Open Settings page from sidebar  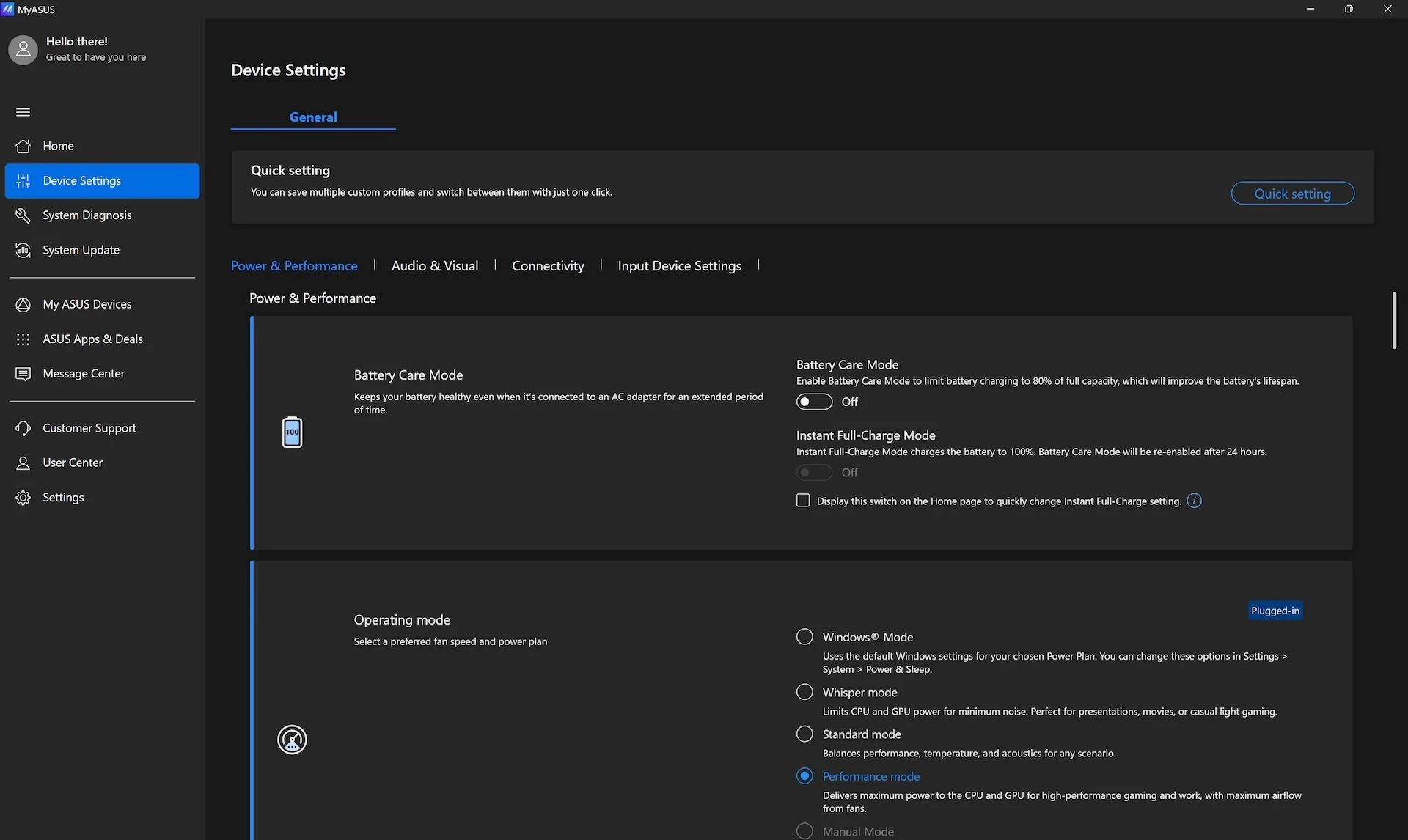click(102, 498)
